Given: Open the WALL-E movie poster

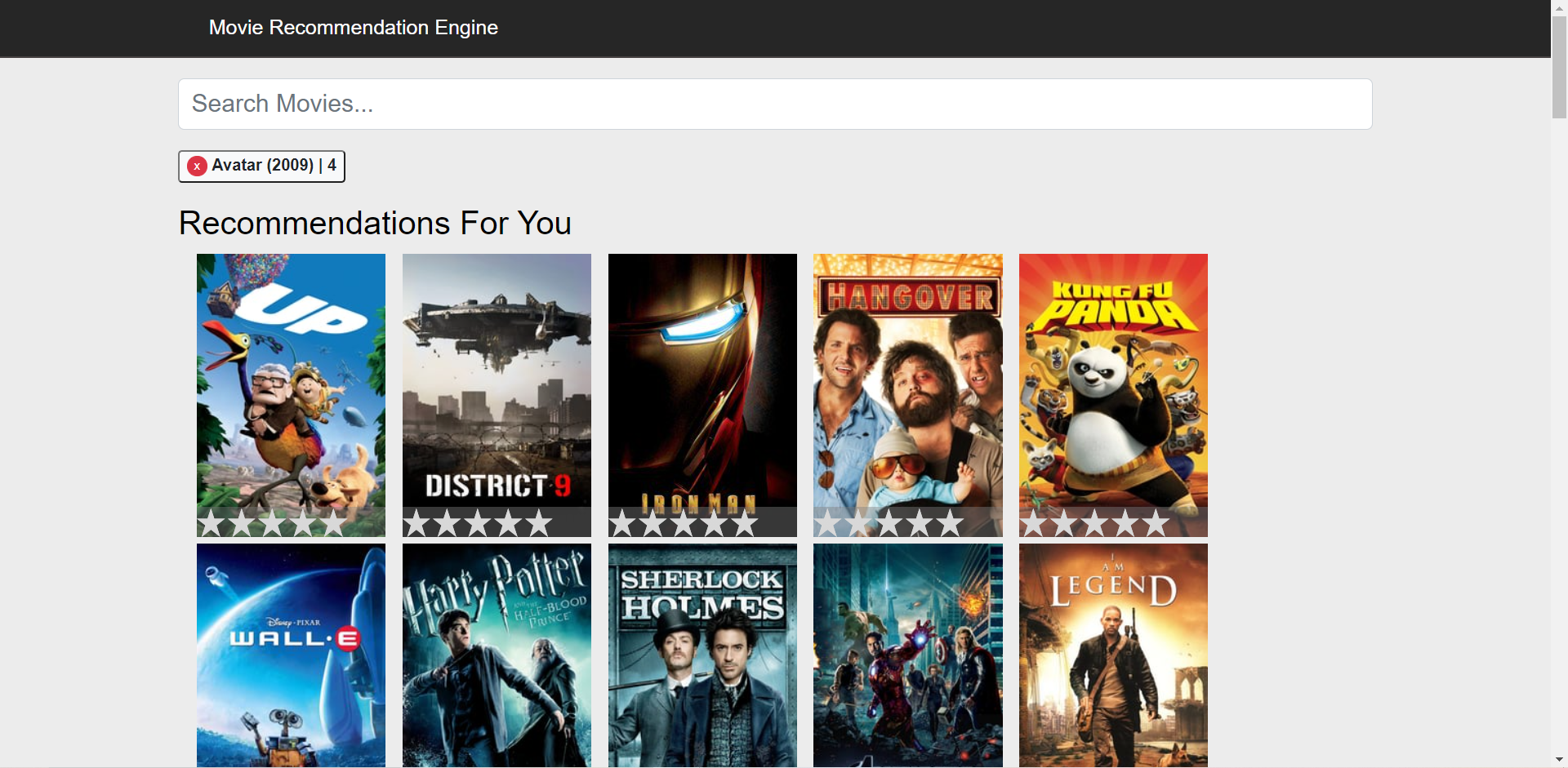Looking at the screenshot, I should [x=291, y=655].
